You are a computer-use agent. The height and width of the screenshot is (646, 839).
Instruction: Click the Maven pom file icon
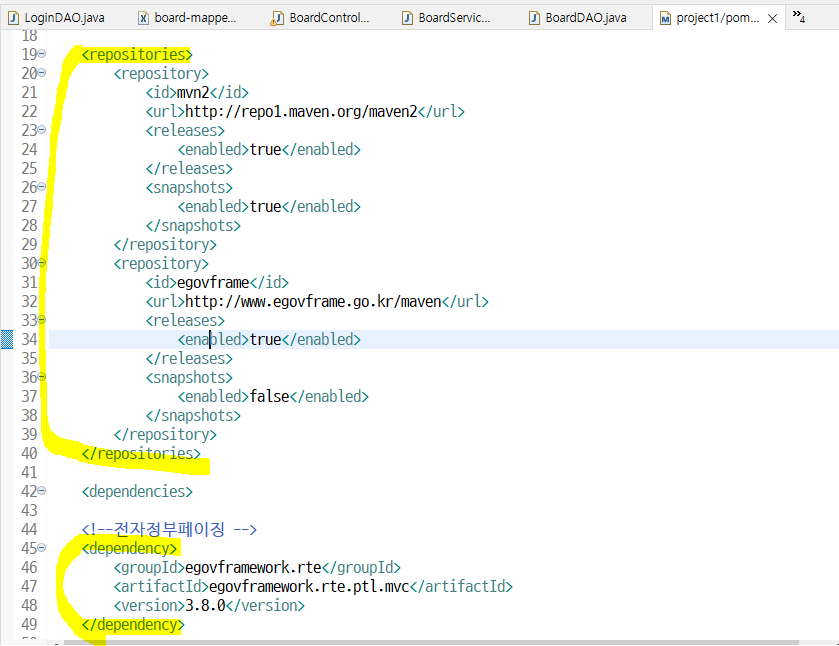pyautogui.click(x=665, y=19)
